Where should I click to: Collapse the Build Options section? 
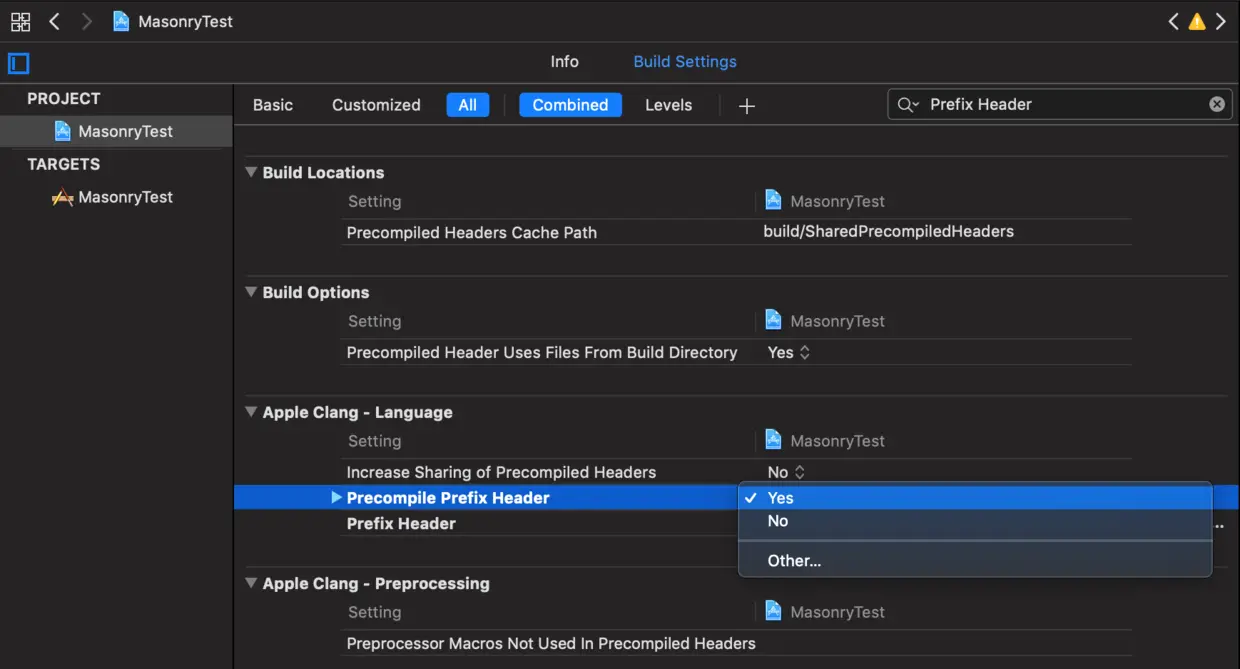point(251,292)
